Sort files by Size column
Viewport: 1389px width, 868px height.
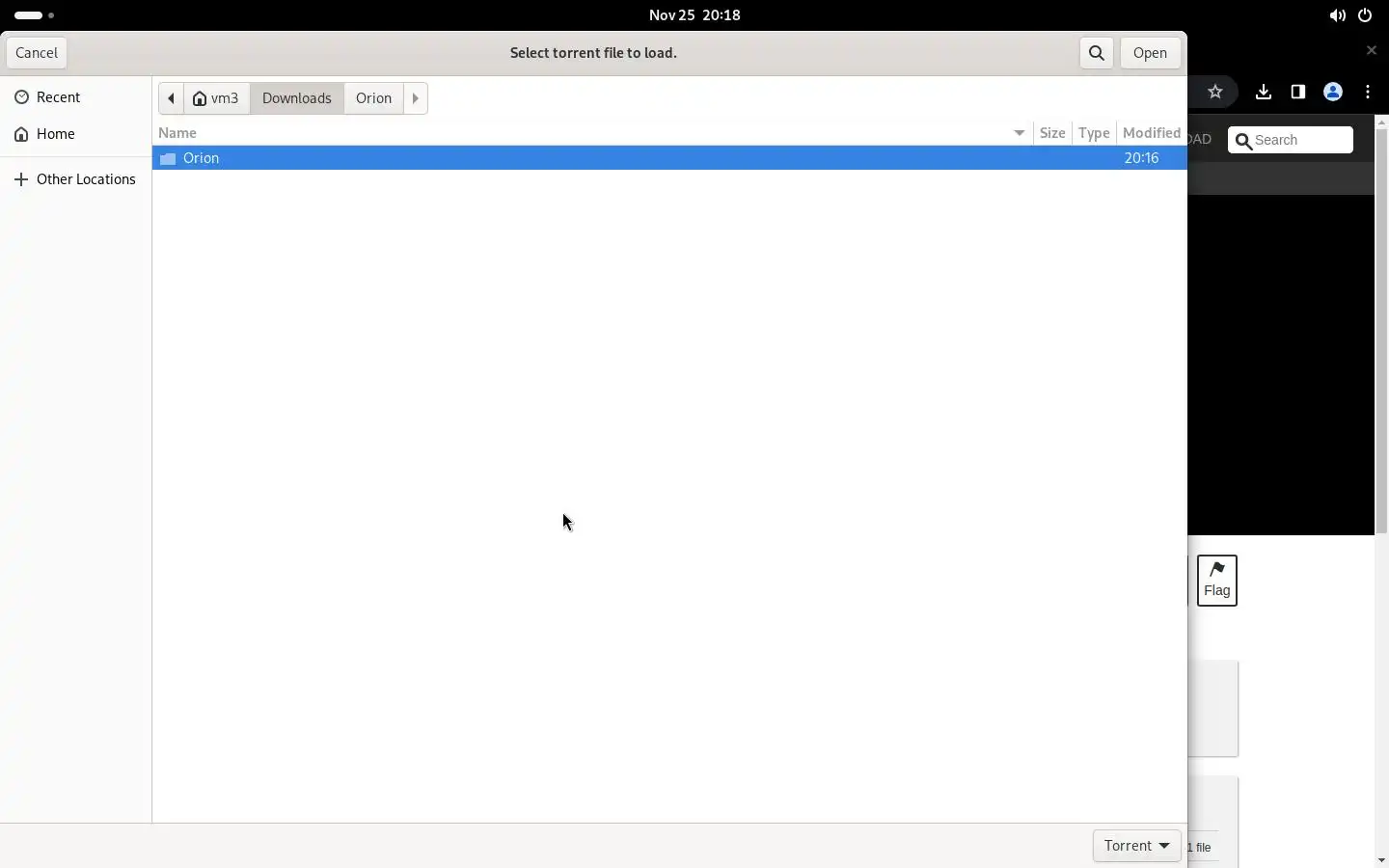click(1053, 133)
